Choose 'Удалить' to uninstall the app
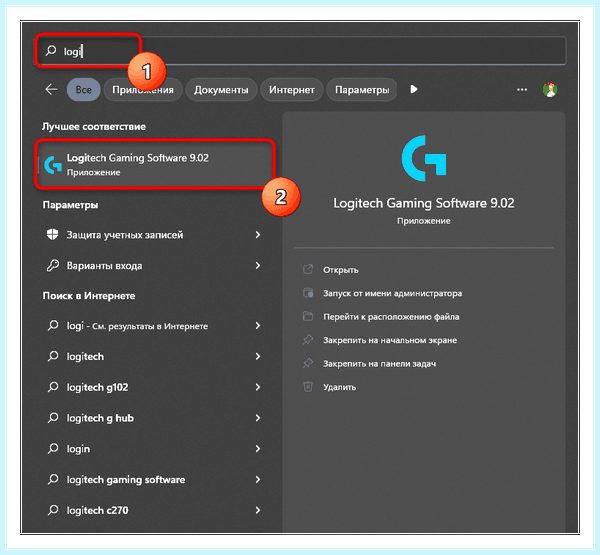600x555 pixels. pyautogui.click(x=339, y=387)
